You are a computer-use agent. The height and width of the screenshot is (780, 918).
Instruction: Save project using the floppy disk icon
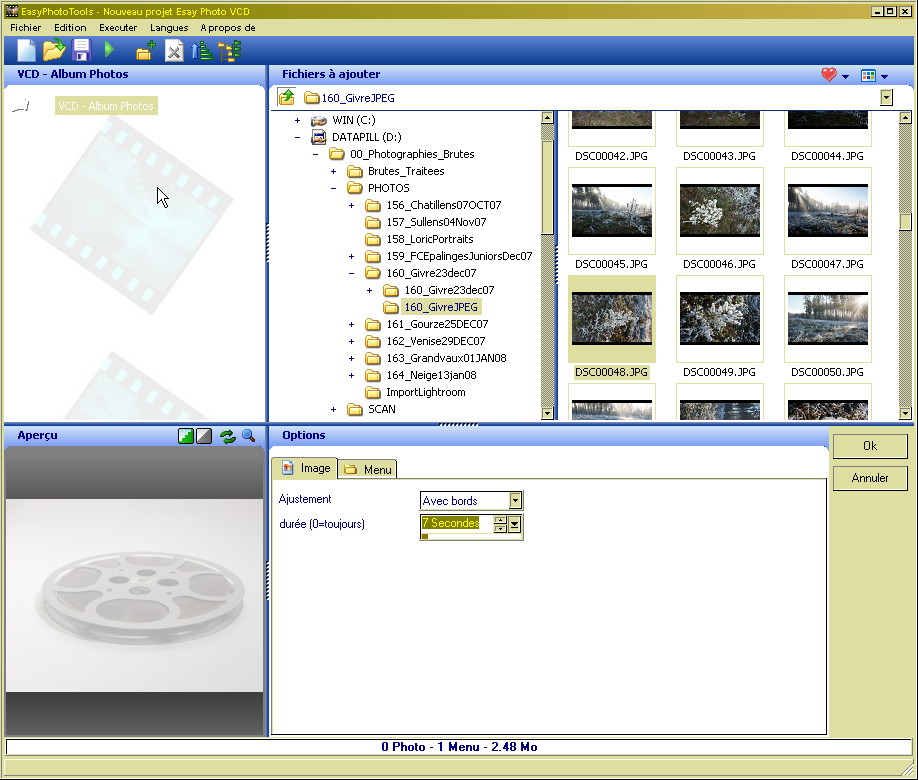tap(81, 51)
